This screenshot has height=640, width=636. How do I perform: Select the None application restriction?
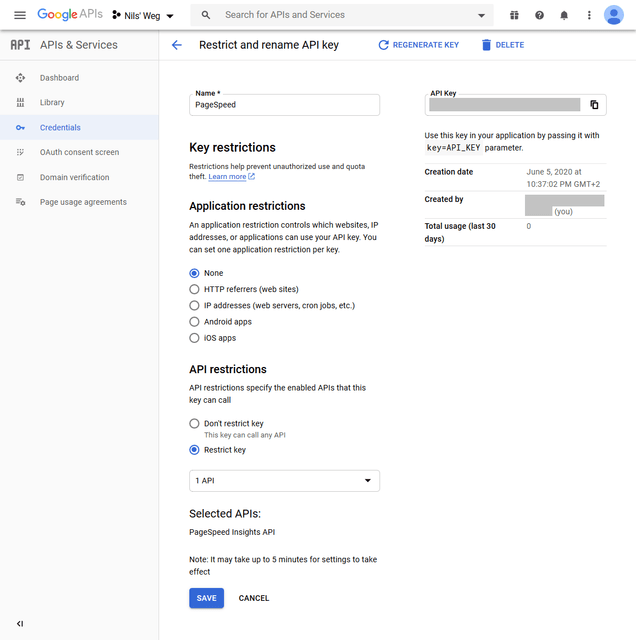pyautogui.click(x=194, y=273)
